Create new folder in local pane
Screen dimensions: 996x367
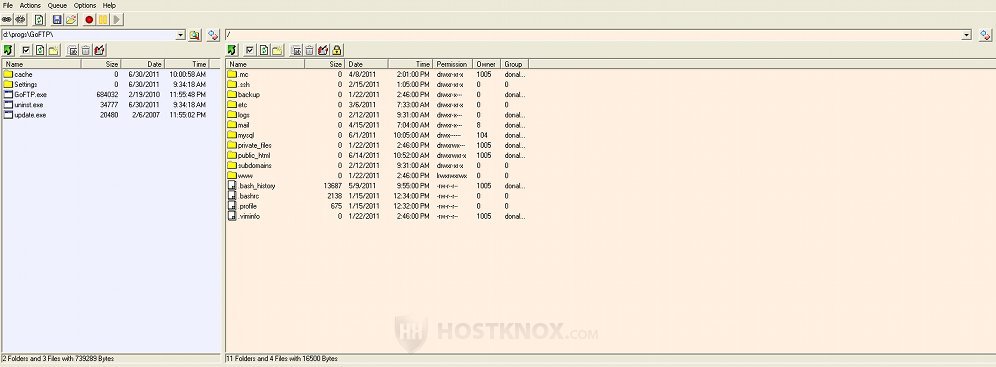(x=53, y=50)
